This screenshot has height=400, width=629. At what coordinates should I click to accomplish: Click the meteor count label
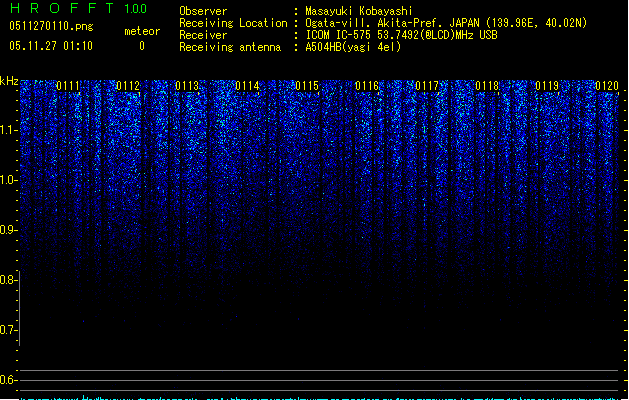[x=142, y=31]
